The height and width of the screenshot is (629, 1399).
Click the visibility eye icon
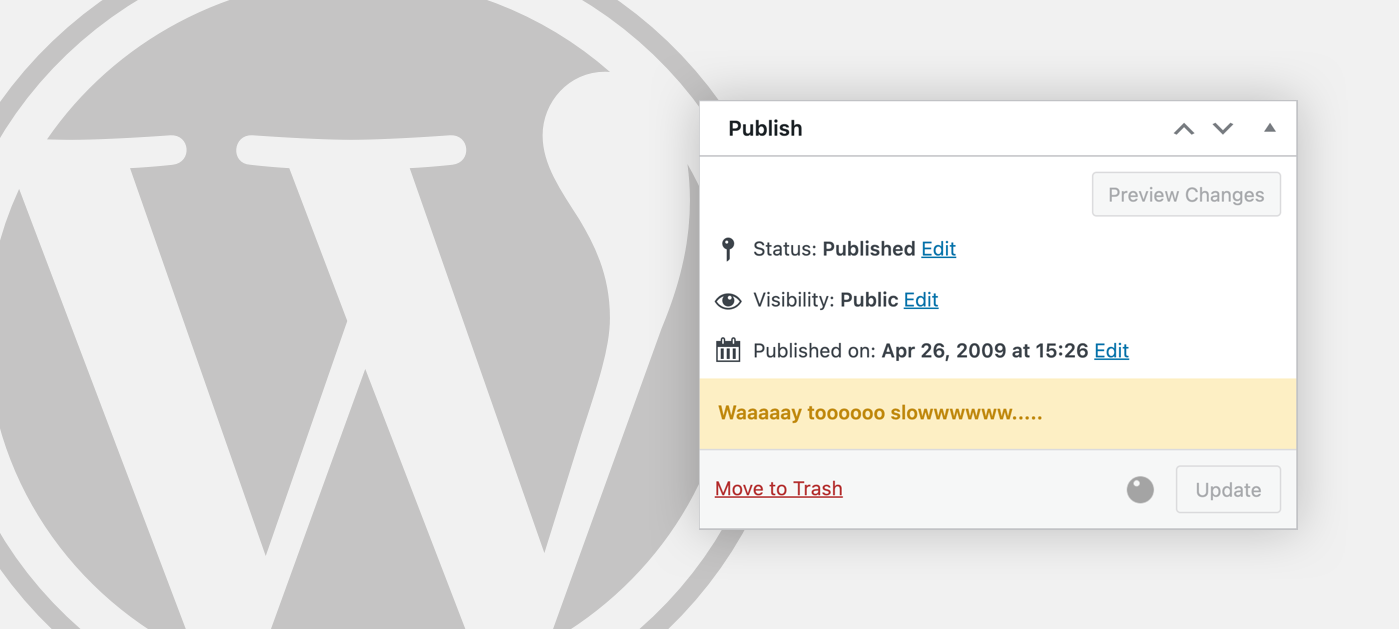pyautogui.click(x=728, y=301)
